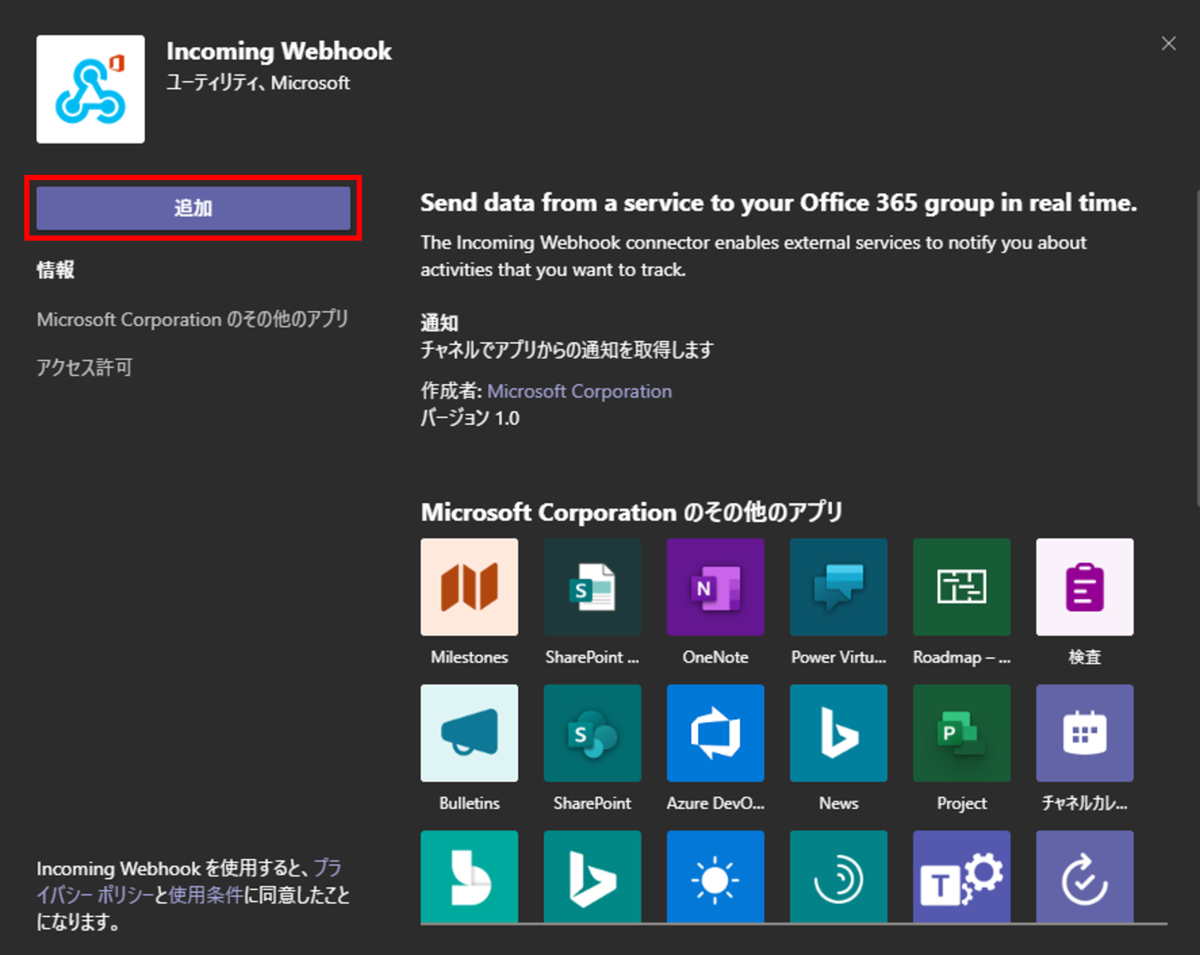Open the teal Bing 'b' icon in third row
The width and height of the screenshot is (1200, 955).
(593, 876)
